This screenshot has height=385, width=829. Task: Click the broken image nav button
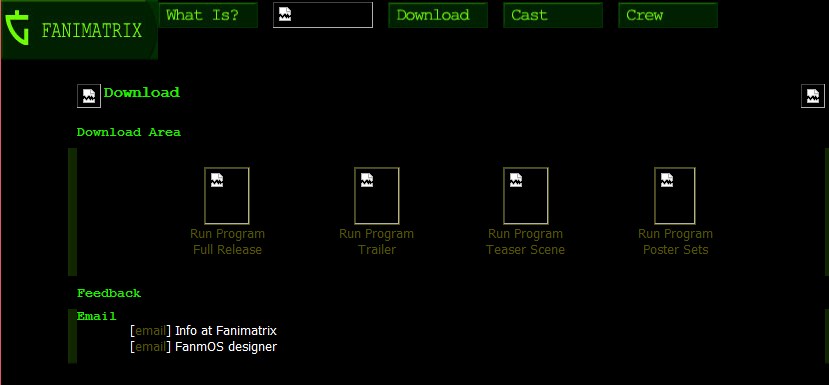[x=323, y=15]
